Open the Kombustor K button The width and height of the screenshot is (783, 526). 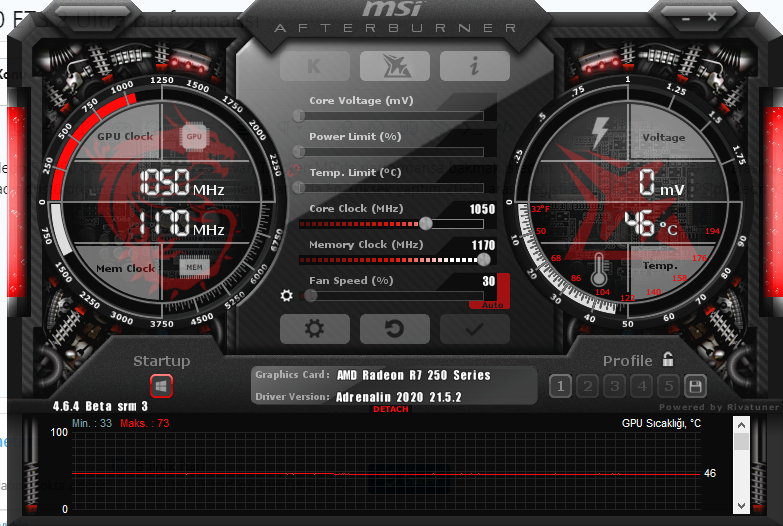tap(315, 66)
